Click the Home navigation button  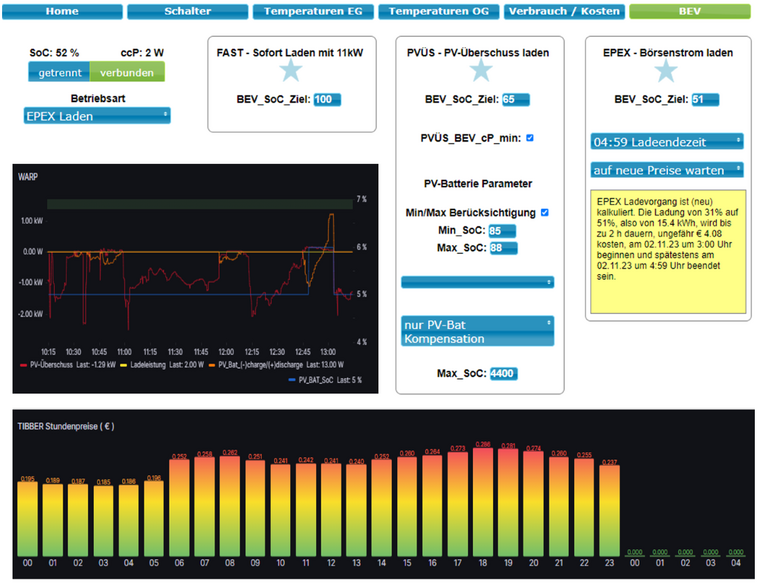pyautogui.click(x=62, y=12)
